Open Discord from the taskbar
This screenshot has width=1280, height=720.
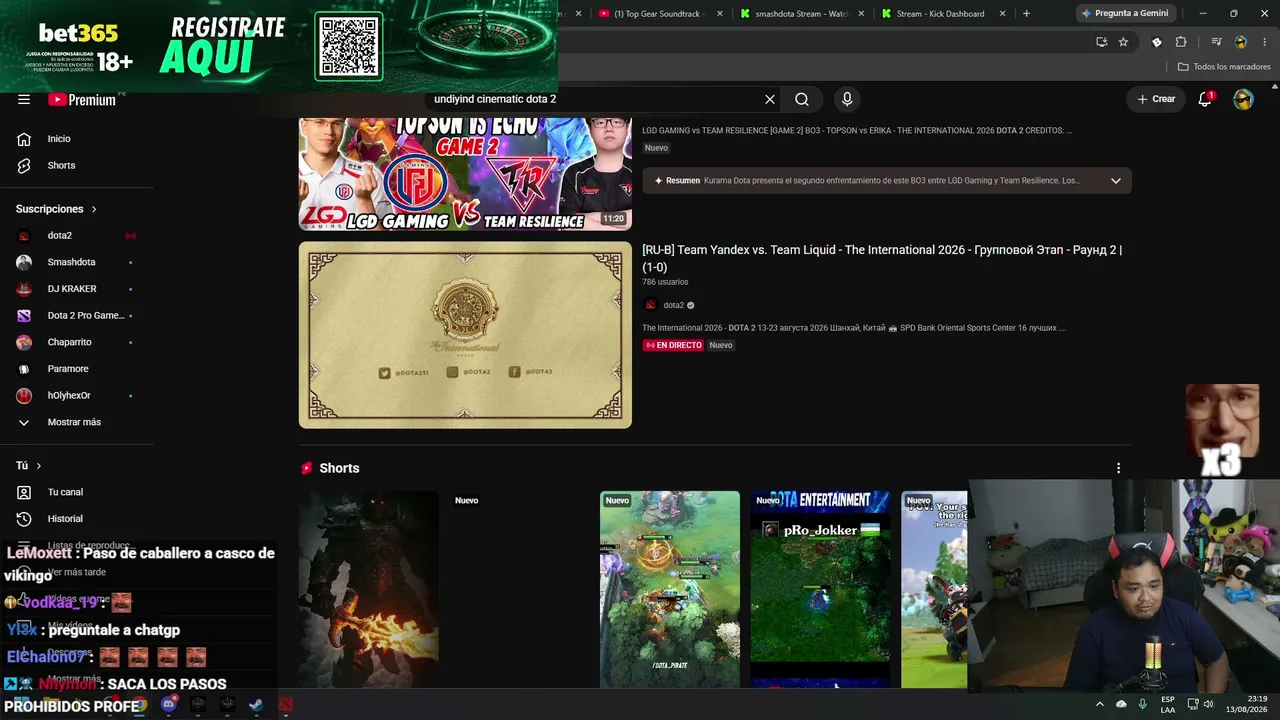click(x=169, y=705)
